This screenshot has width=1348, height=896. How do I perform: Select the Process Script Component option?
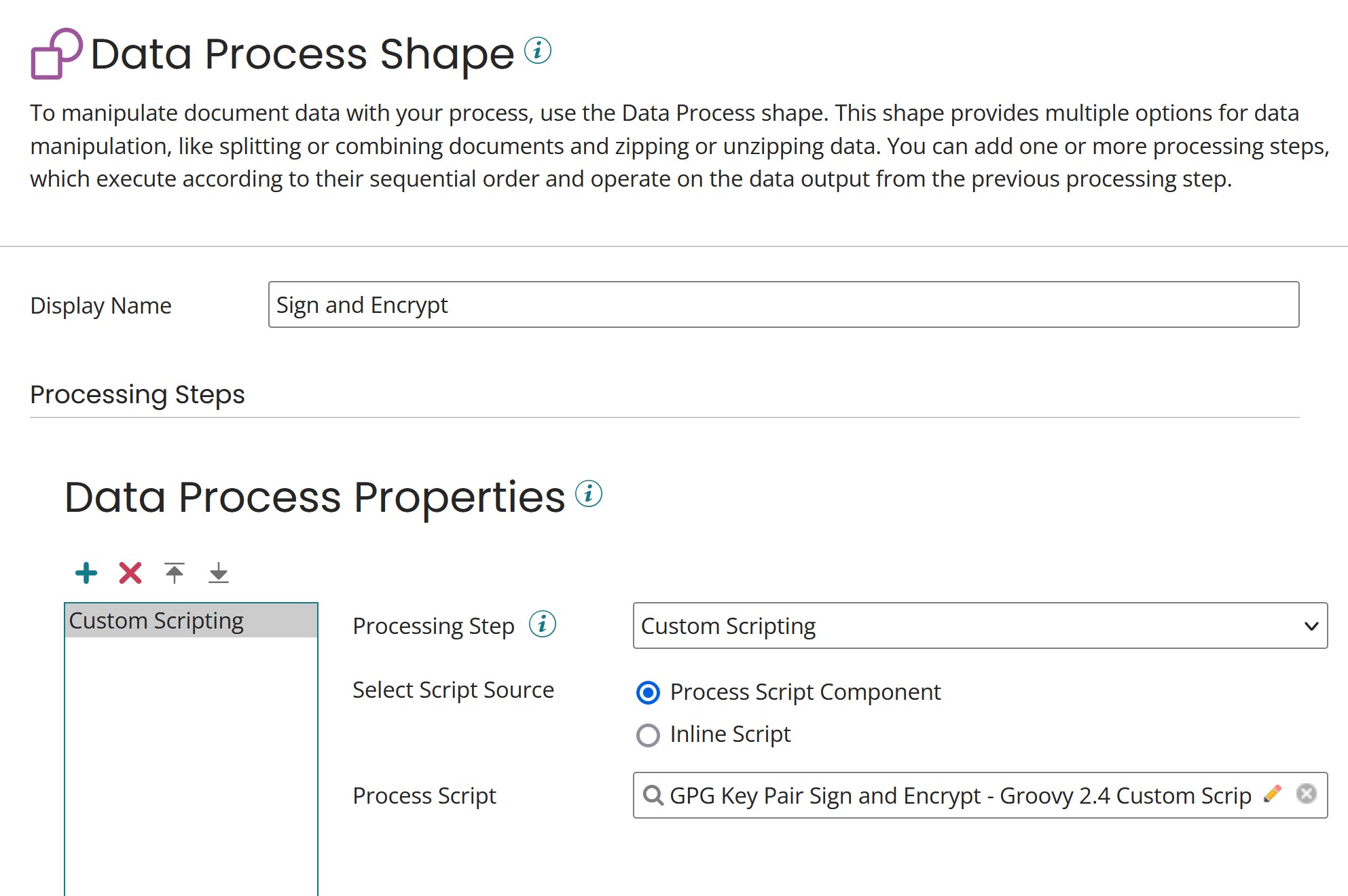[648, 692]
